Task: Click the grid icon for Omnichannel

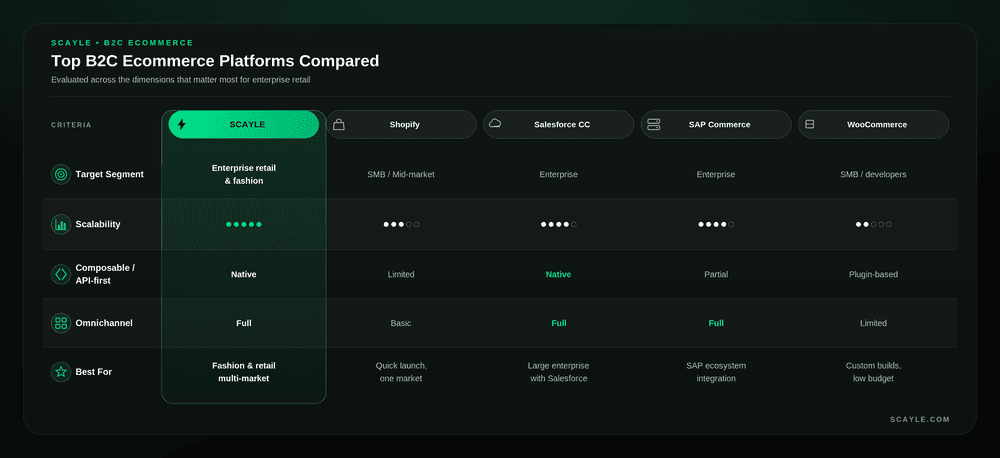Action: click(x=61, y=323)
